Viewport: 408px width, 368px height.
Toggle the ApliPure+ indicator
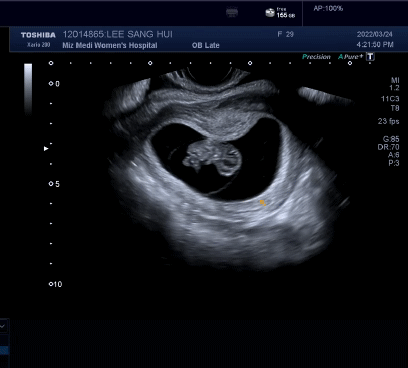tap(350, 57)
